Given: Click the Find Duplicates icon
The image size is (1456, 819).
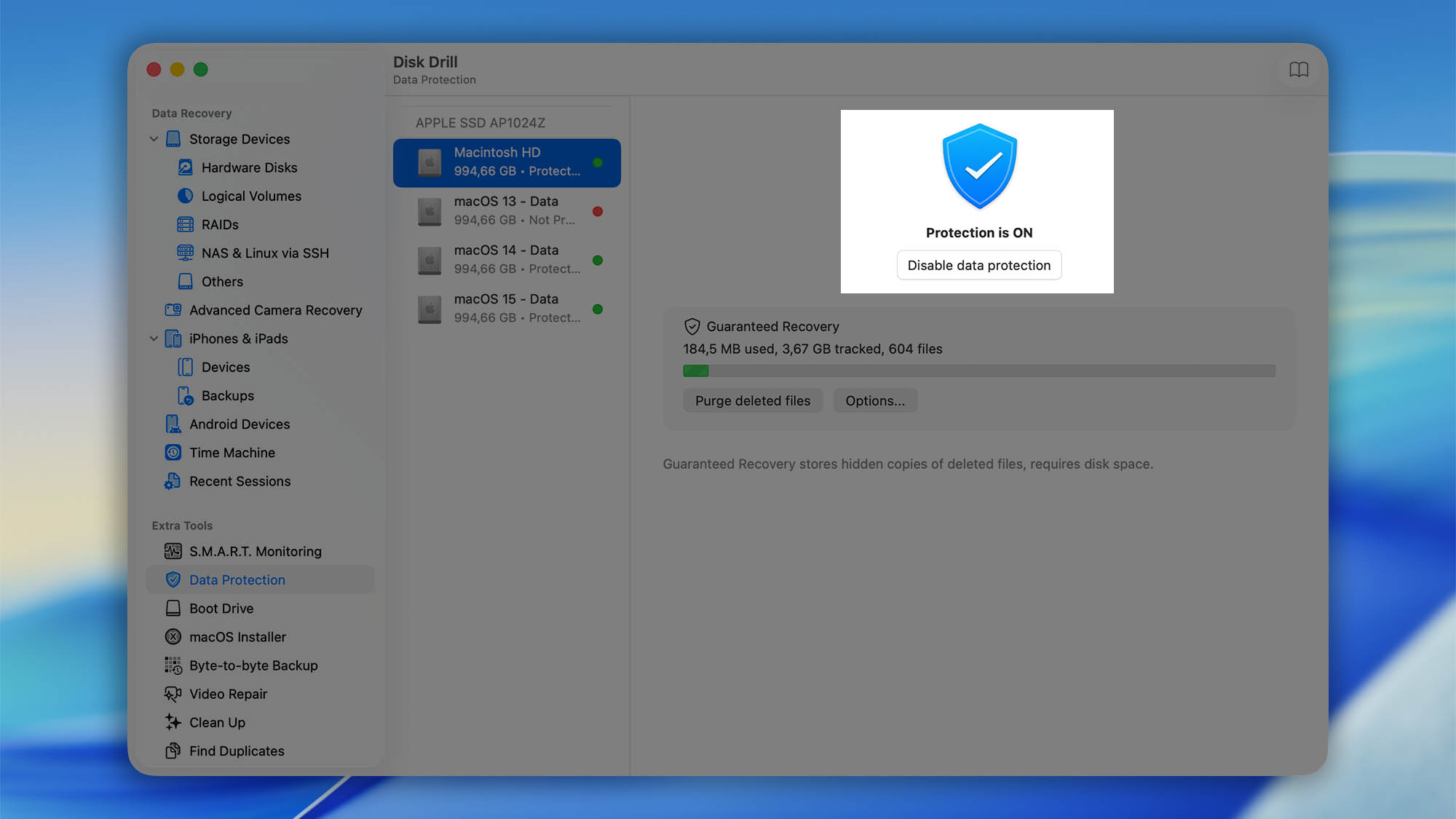Looking at the screenshot, I should point(173,751).
